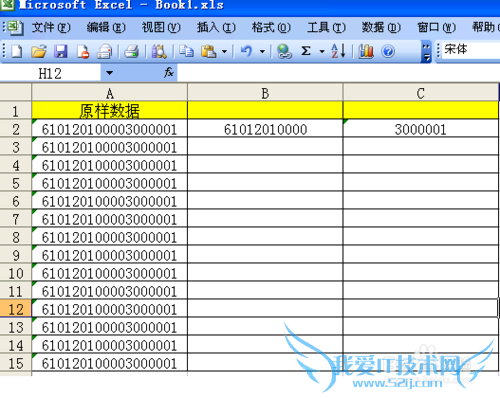This screenshot has height=398, width=500.
Task: Open the 视图(V) menu
Action: (x=161, y=27)
